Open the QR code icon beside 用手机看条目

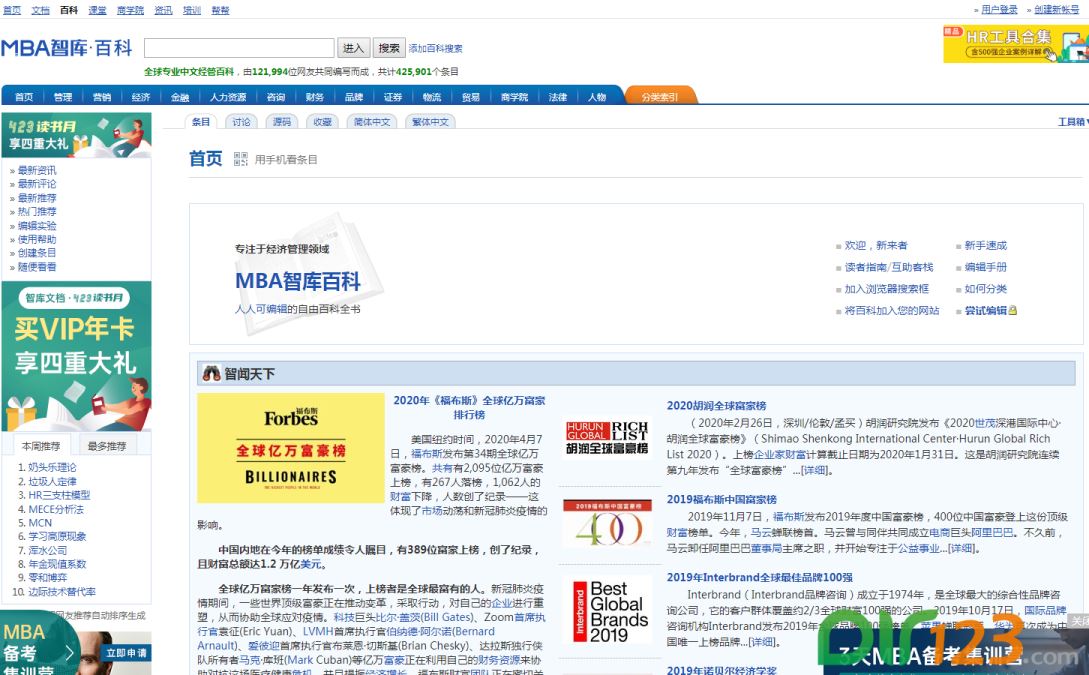pos(240,159)
